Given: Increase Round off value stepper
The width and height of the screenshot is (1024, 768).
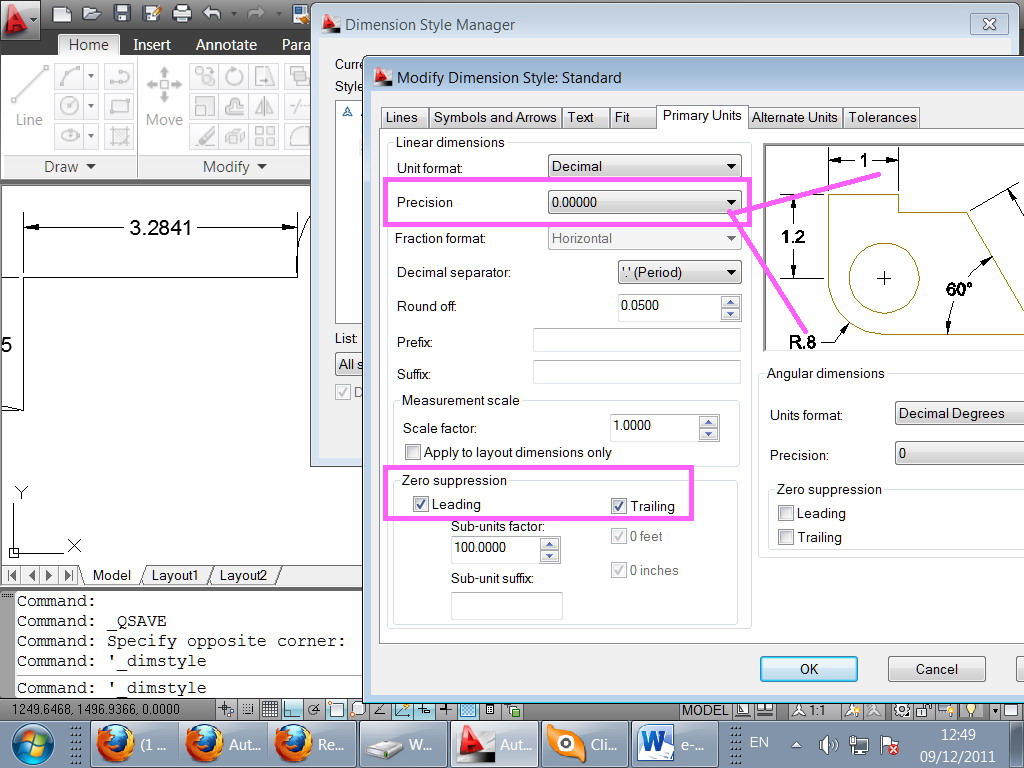Looking at the screenshot, I should [730, 302].
